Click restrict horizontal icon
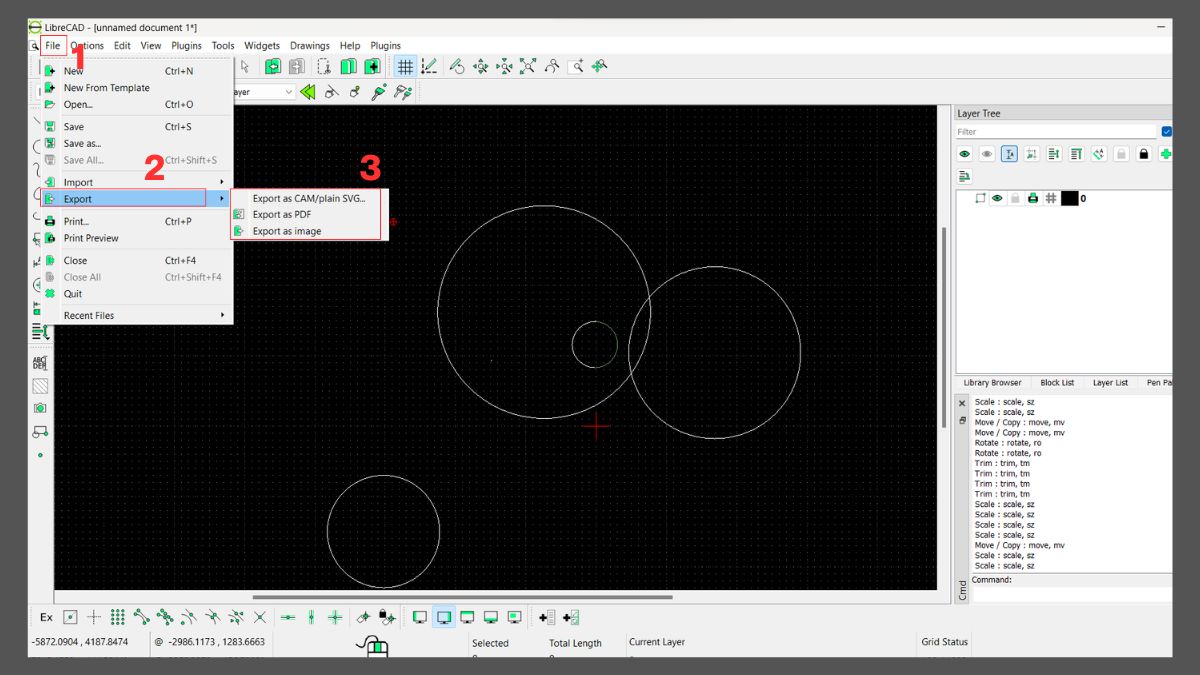Image resolution: width=1200 pixels, height=675 pixels. point(288,617)
